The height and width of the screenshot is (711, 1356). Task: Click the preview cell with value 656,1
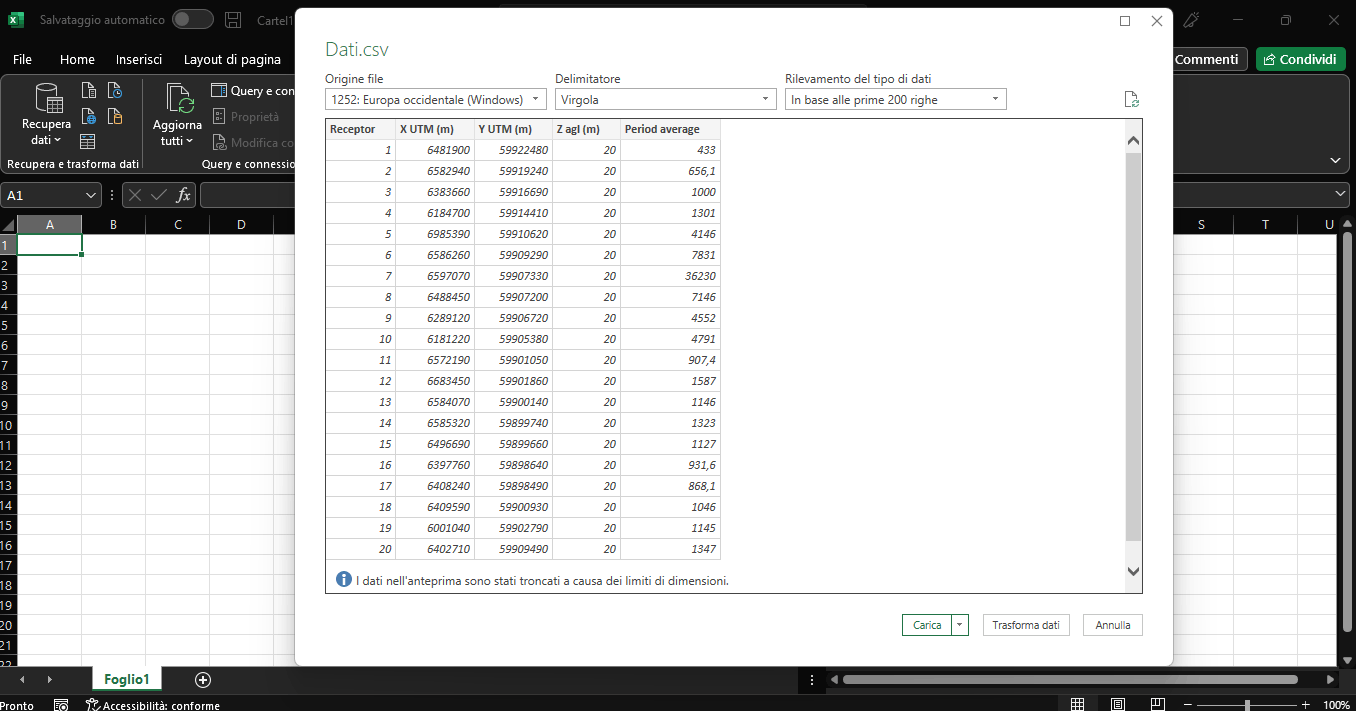[670, 171]
